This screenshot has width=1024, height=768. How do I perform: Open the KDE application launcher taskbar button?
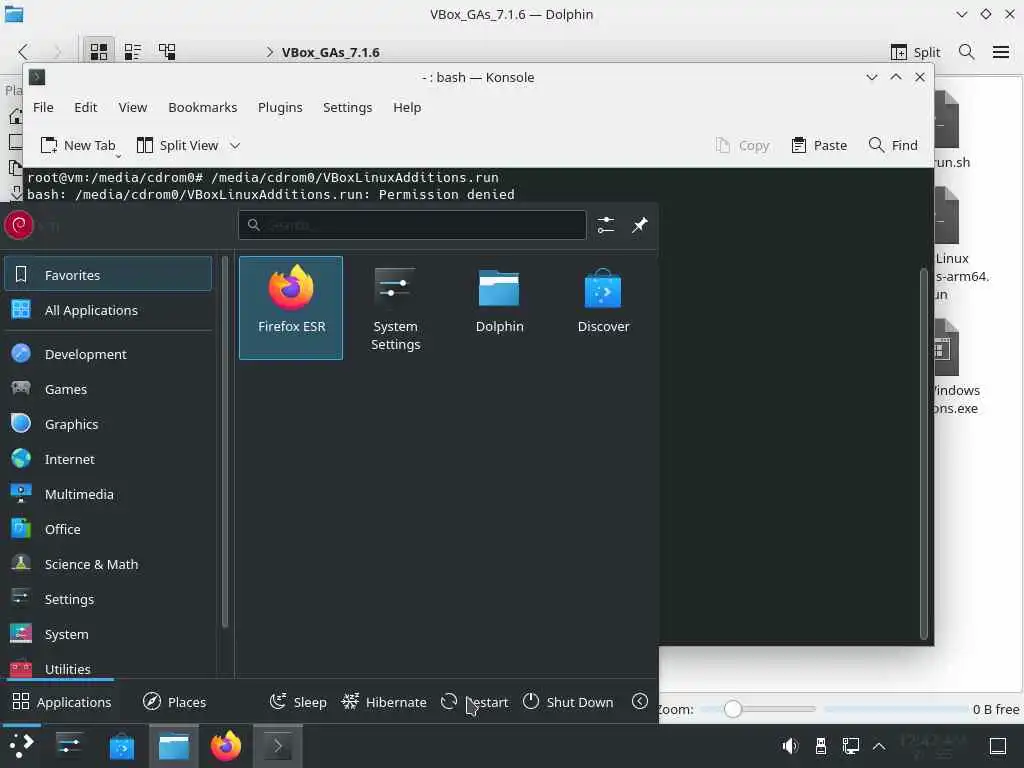click(x=21, y=745)
